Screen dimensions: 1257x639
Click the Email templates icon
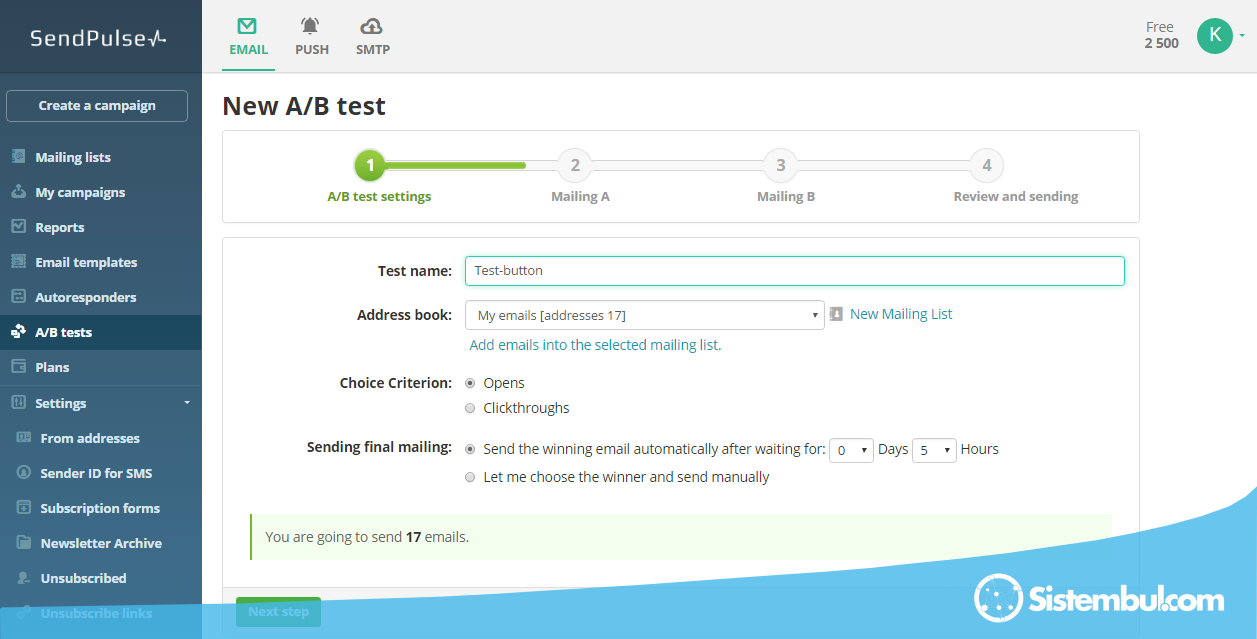(x=18, y=262)
